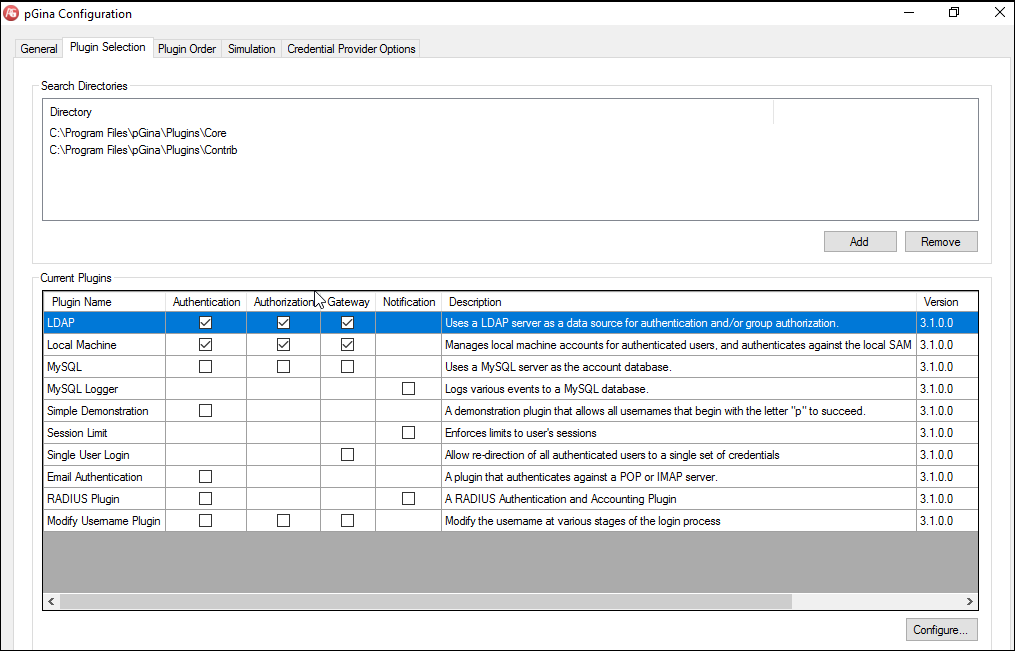
Task: Click the pGina app icon in title bar
Action: coord(11,13)
